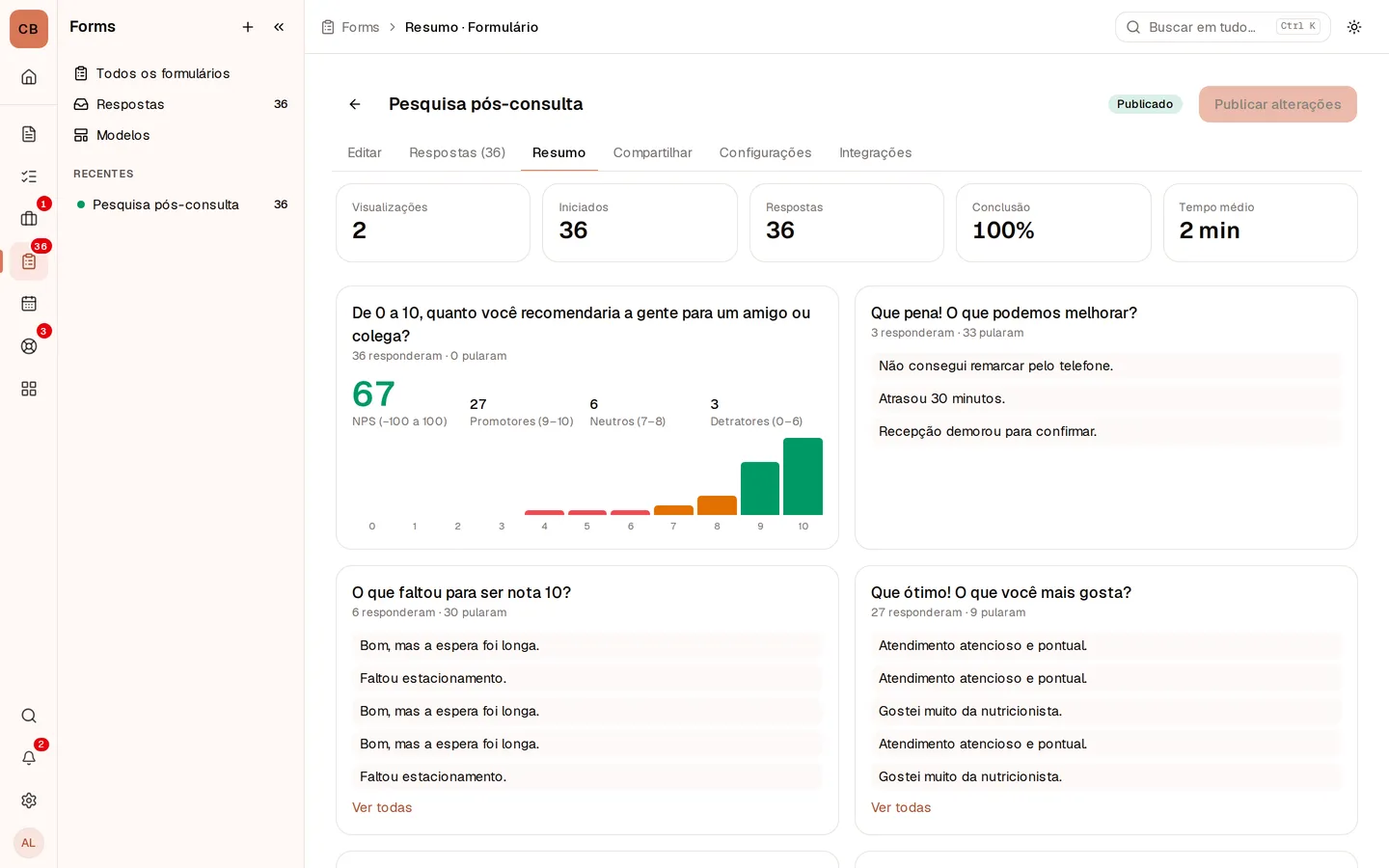
Task: Open the briefcase icon with badge 1
Action: coord(29,219)
